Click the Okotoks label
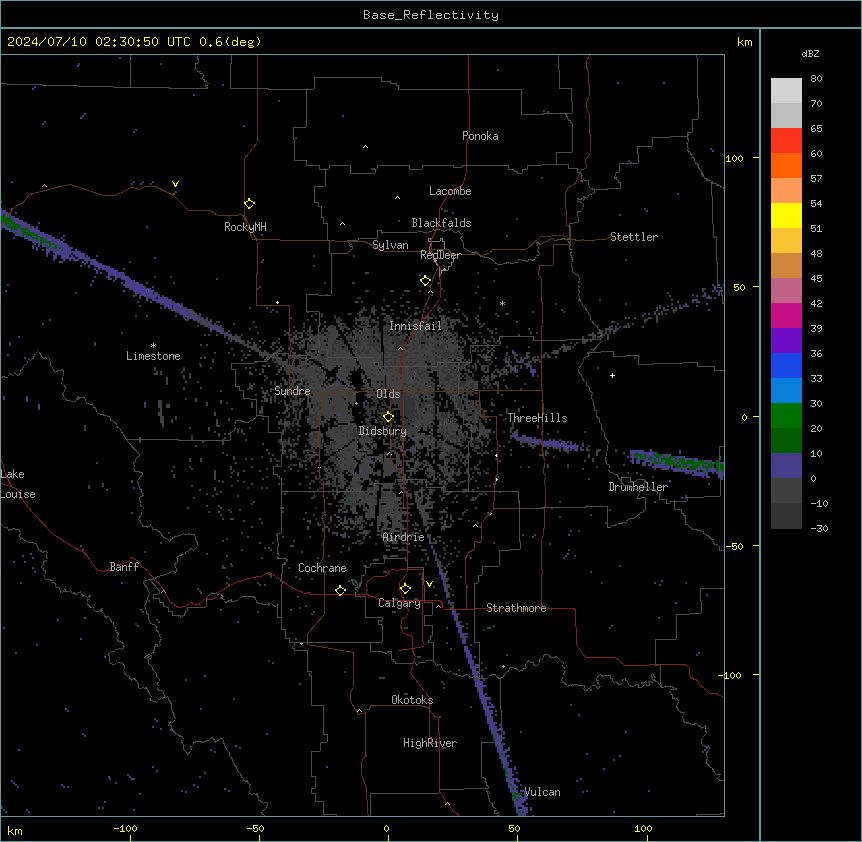The image size is (862, 842). pos(412,700)
